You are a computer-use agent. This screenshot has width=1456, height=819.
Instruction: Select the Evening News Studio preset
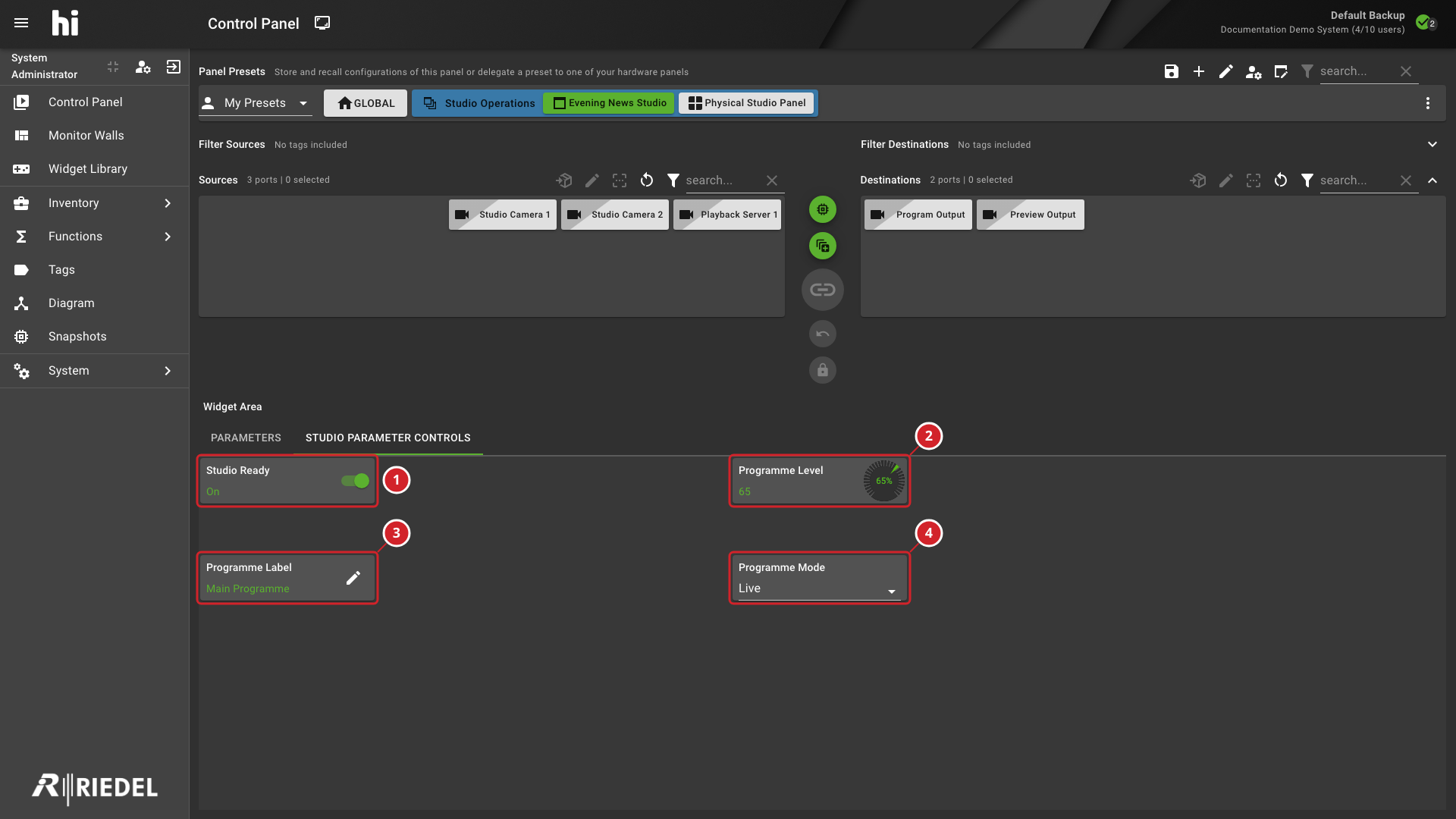pyautogui.click(x=610, y=103)
